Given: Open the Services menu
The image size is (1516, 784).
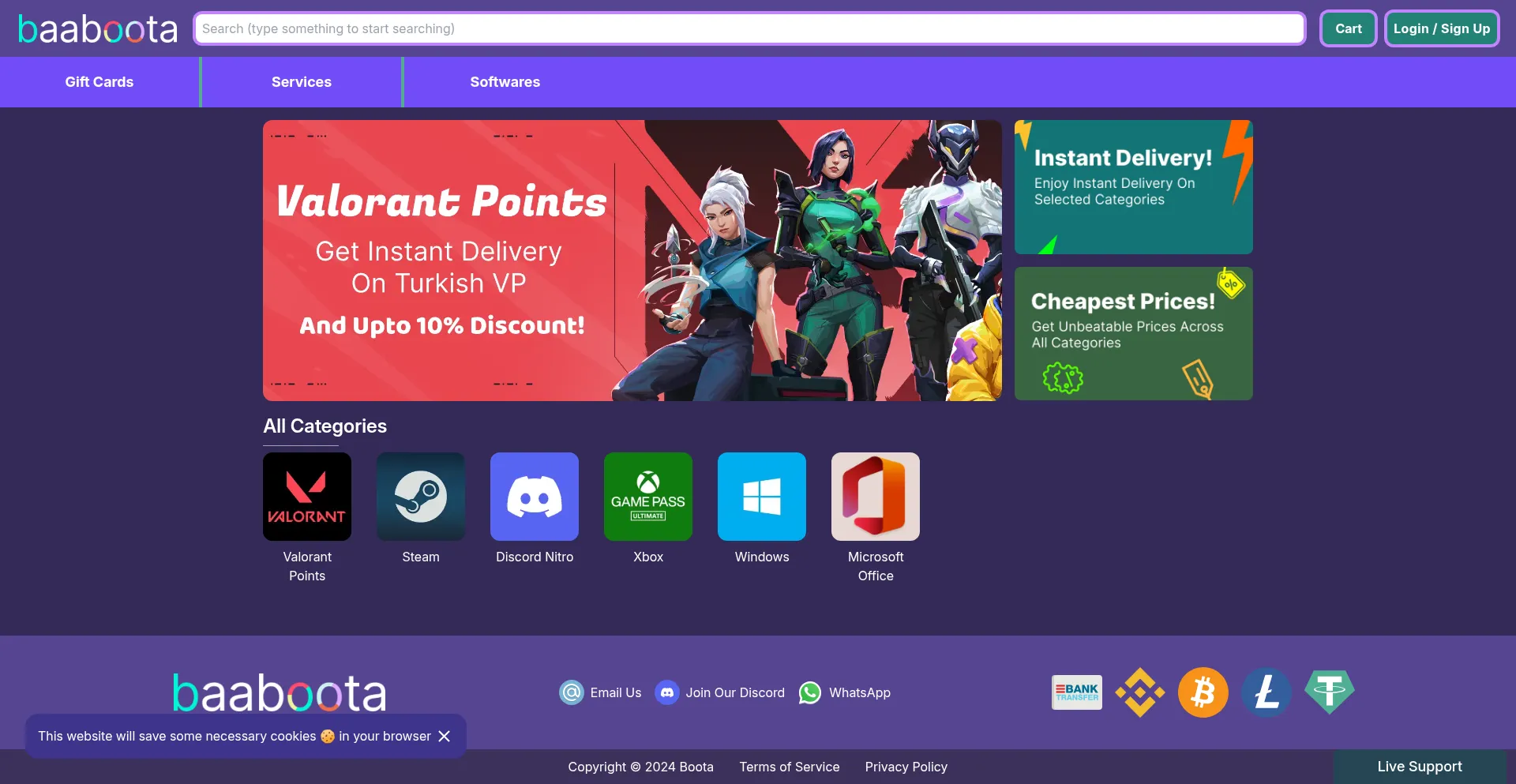Looking at the screenshot, I should (x=302, y=82).
